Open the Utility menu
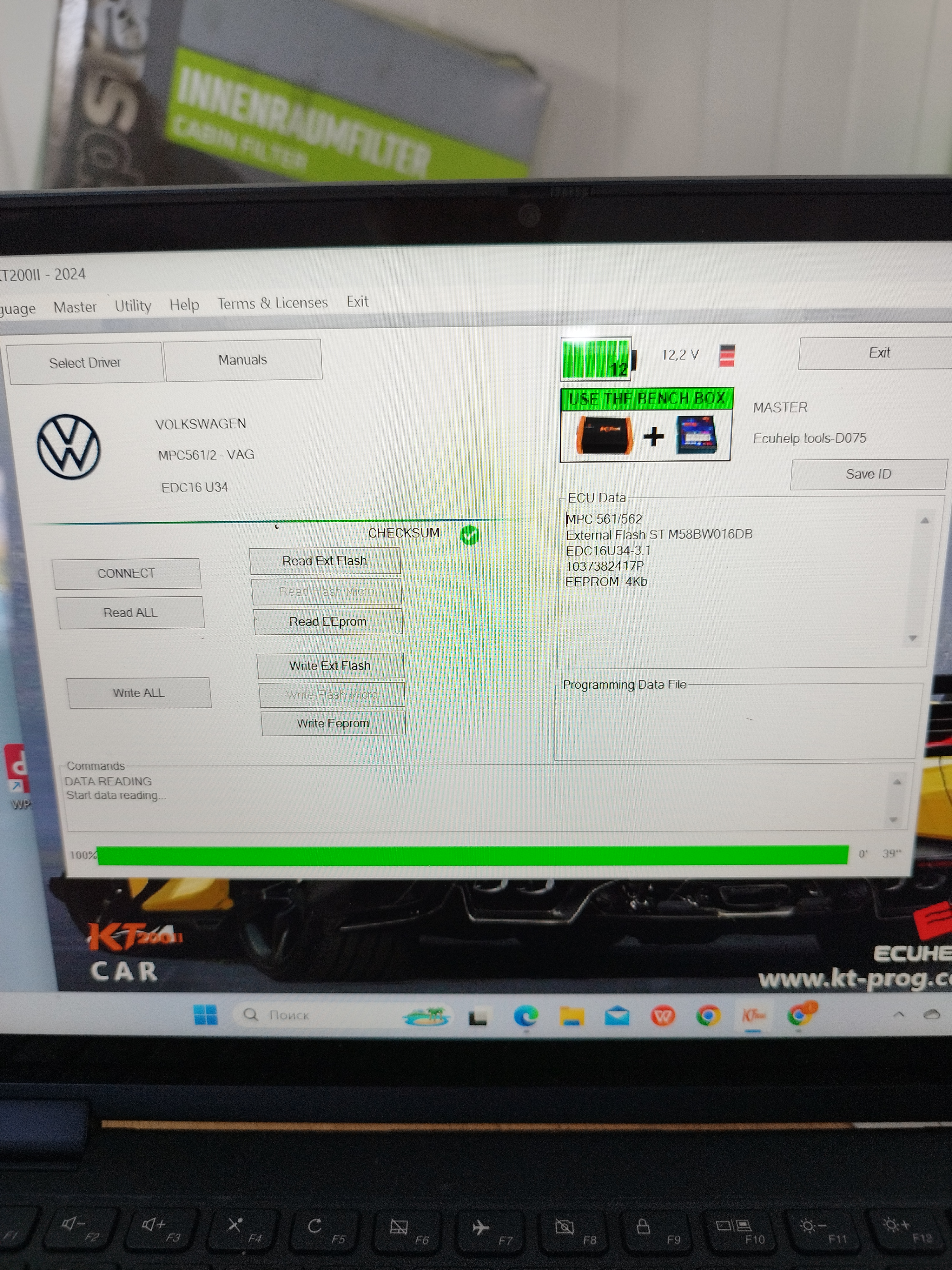 133,305
